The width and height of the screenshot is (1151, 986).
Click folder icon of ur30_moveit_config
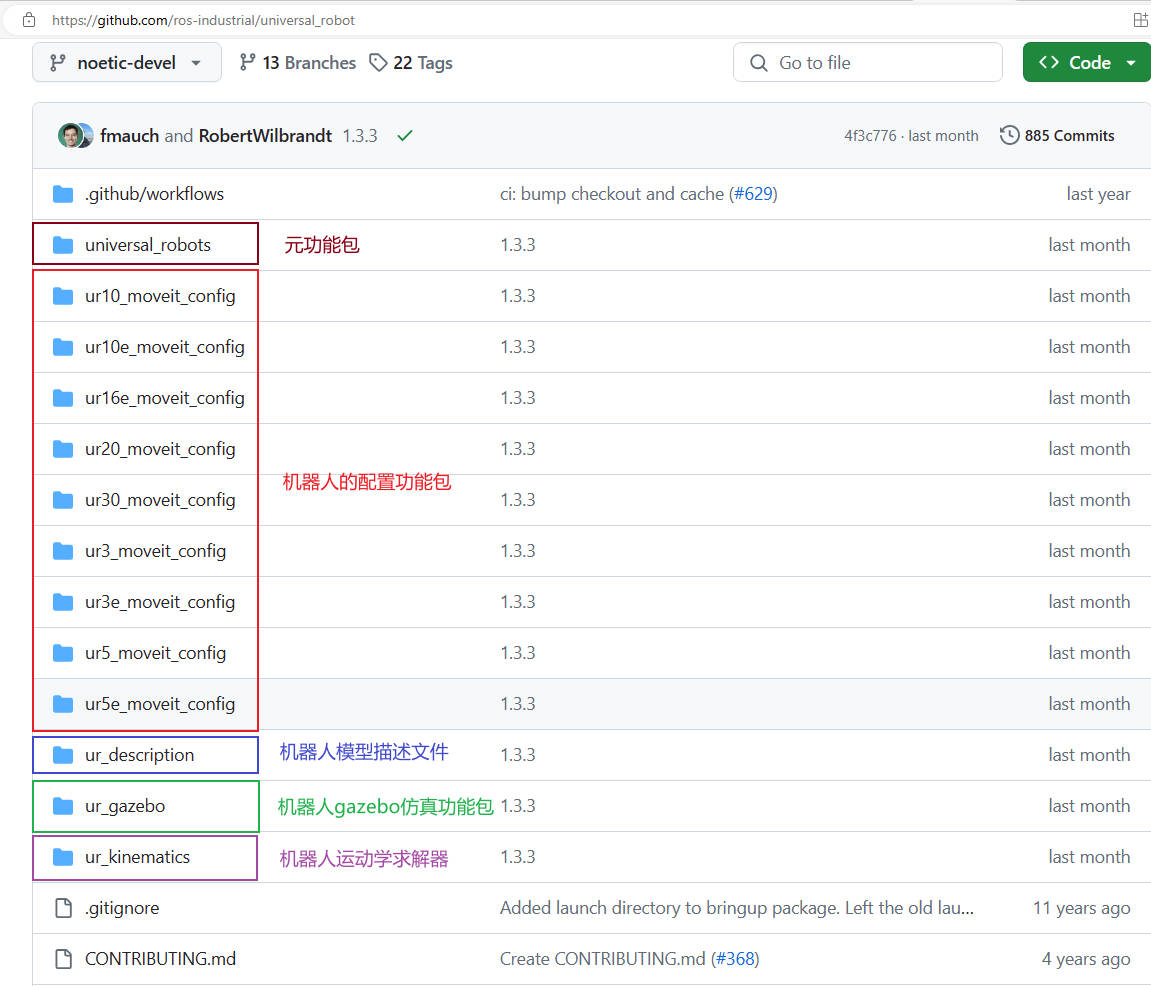63,500
